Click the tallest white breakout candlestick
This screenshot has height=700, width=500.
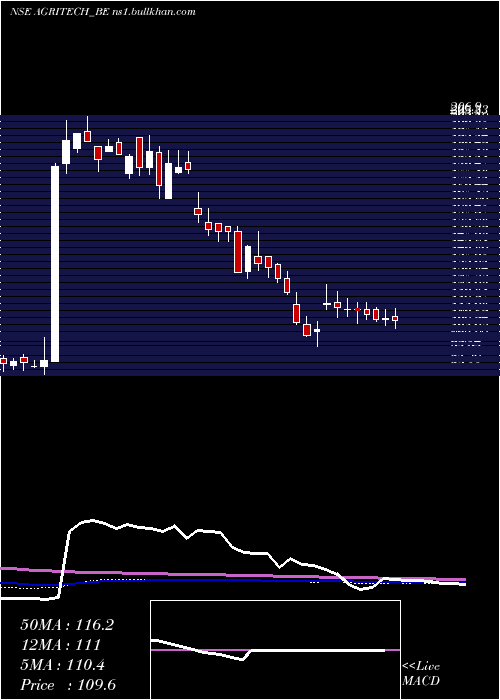(55, 263)
